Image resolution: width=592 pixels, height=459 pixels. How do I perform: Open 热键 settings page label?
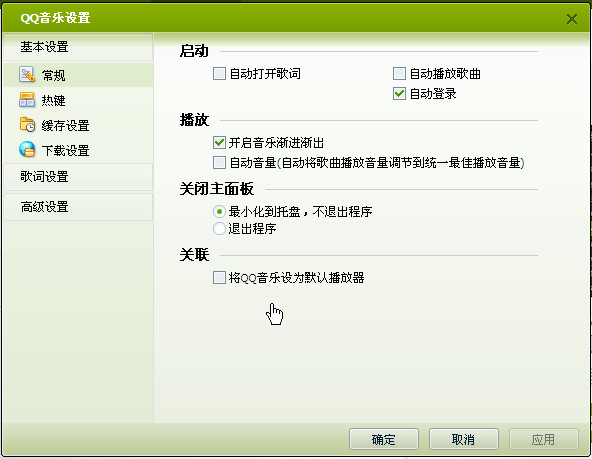(x=54, y=100)
